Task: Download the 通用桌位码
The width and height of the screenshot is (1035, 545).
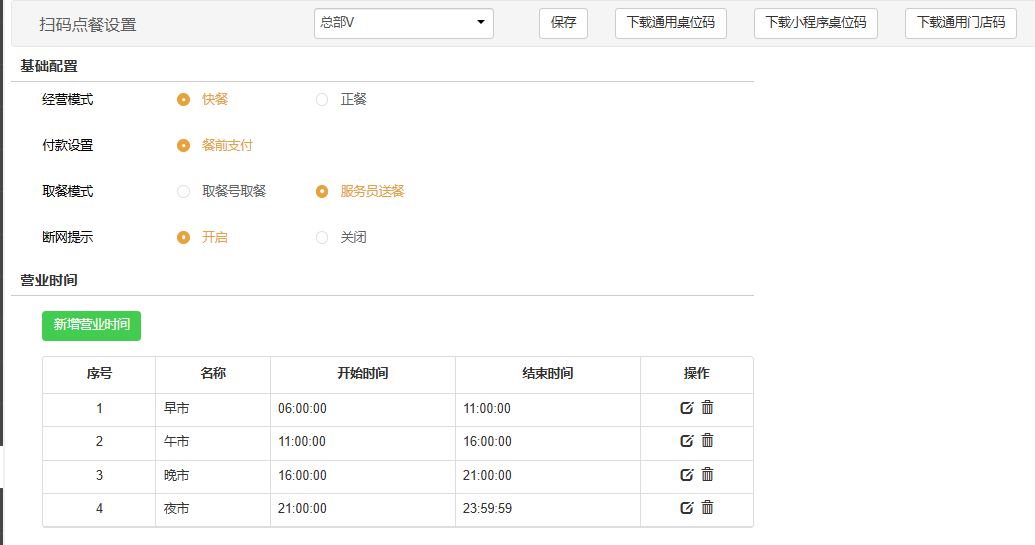Action: [670, 23]
